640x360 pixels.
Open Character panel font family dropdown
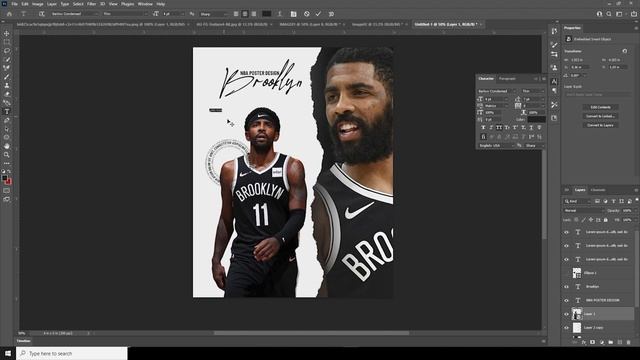pyautogui.click(x=497, y=91)
